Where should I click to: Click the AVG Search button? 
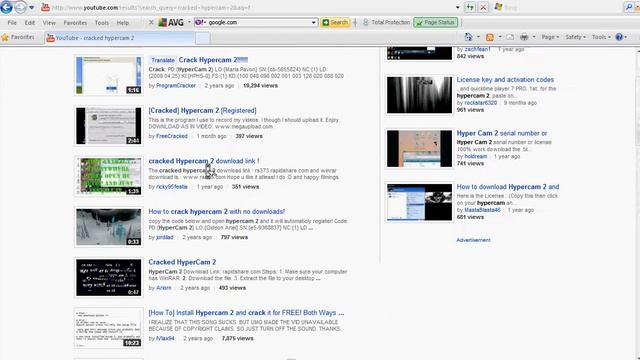335,22
